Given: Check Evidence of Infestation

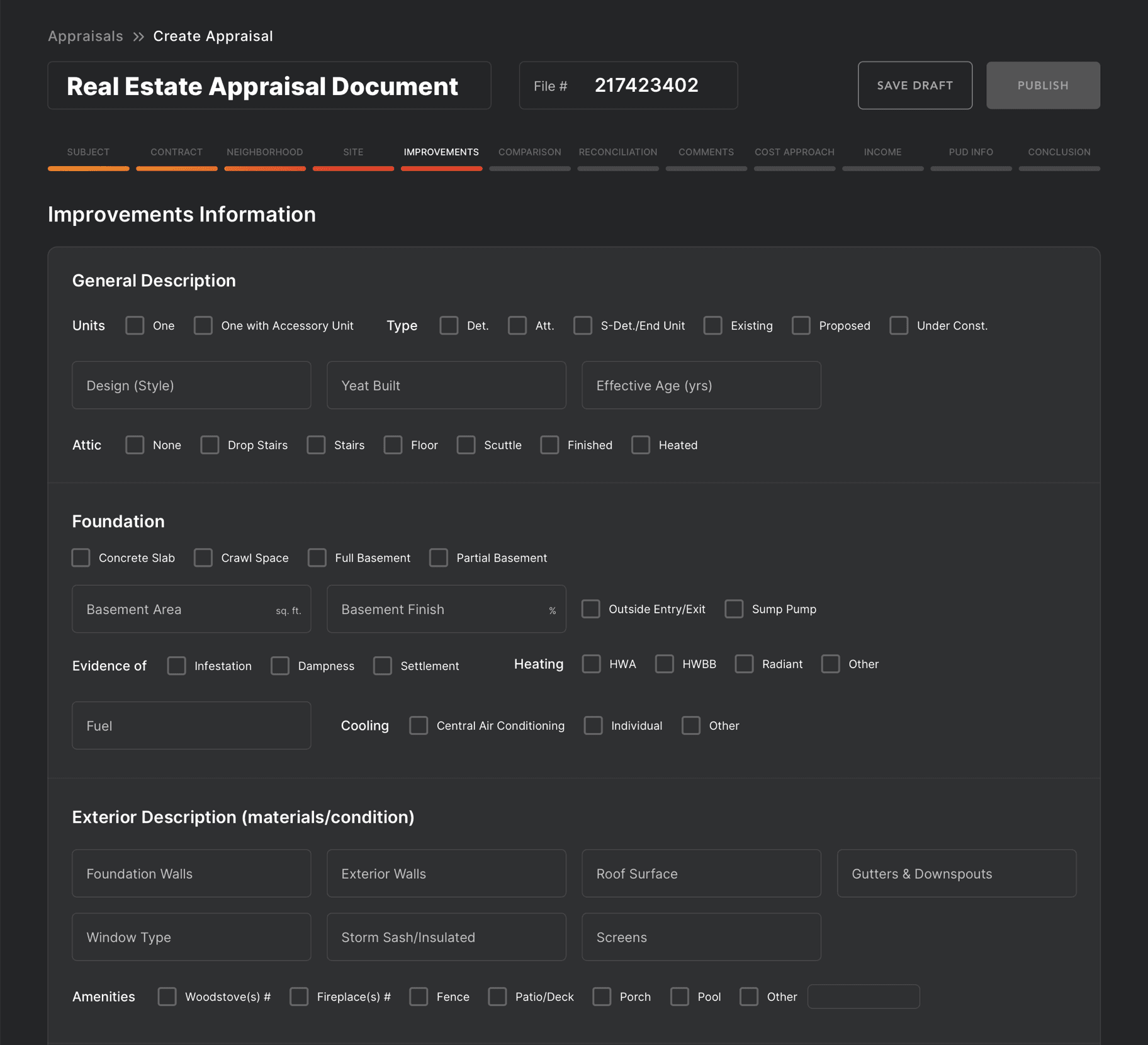Looking at the screenshot, I should [x=176, y=666].
